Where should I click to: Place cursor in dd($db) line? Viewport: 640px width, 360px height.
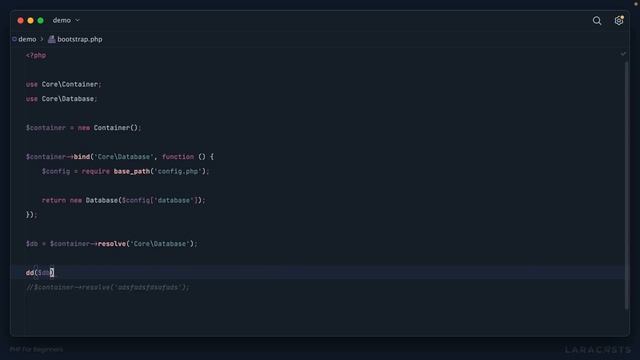(x=40, y=273)
